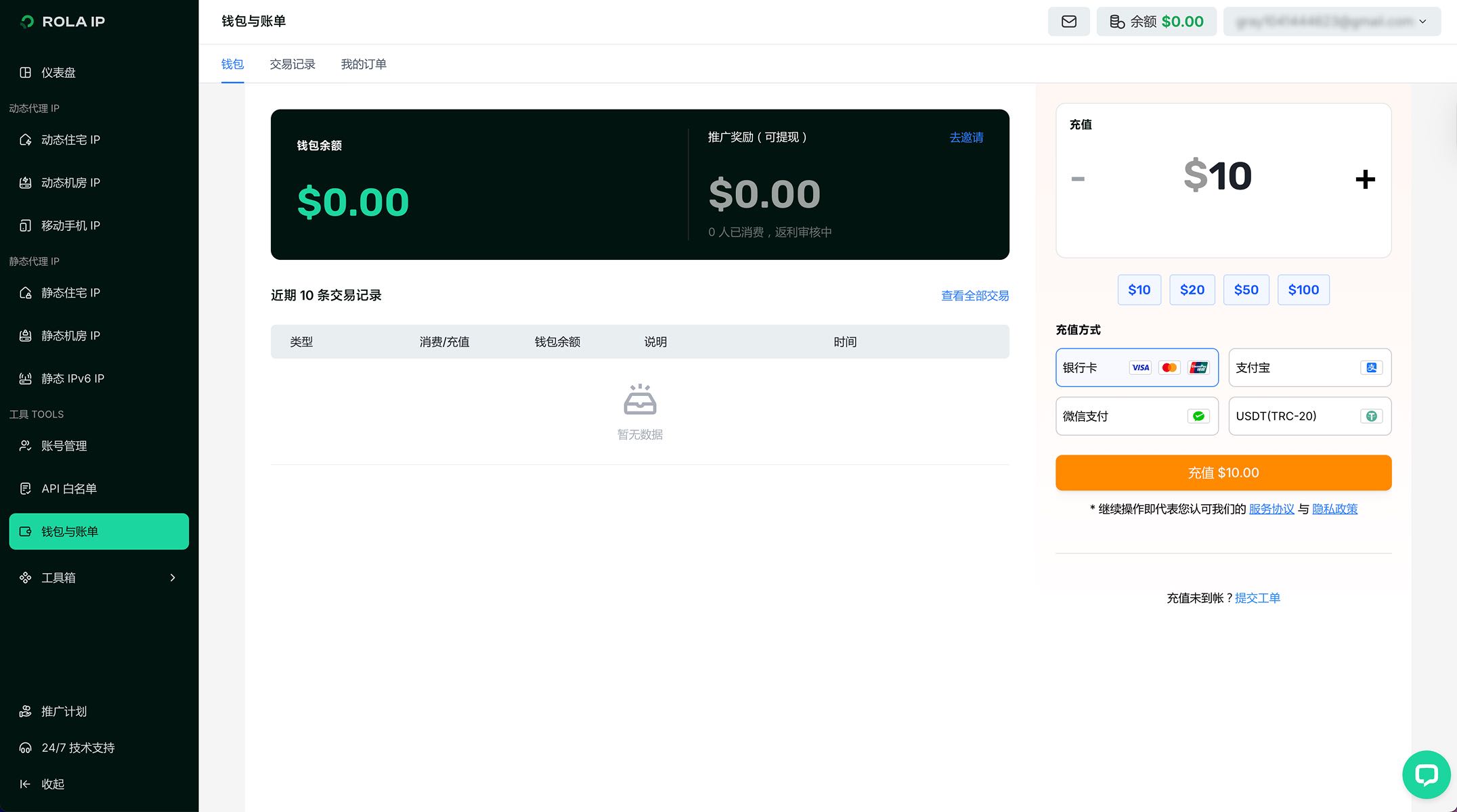Switch to the 交易记录 tab
The image size is (1457, 812).
pos(292,64)
